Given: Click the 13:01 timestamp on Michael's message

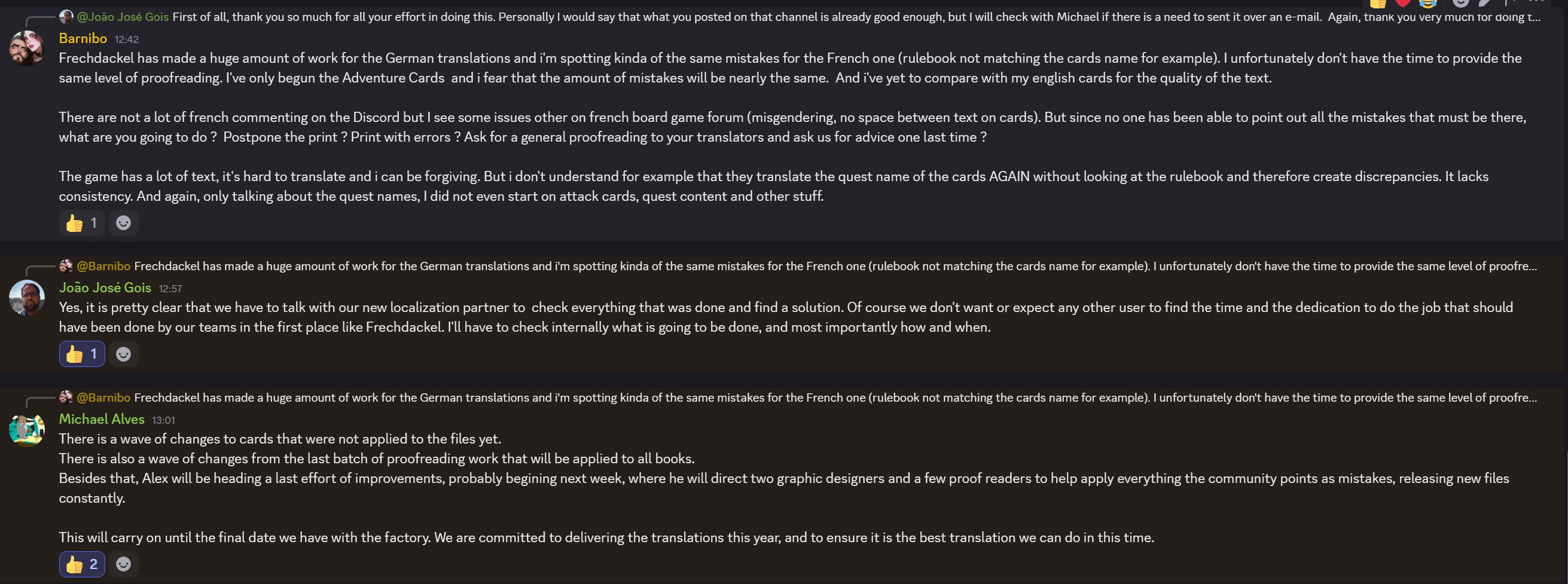Looking at the screenshot, I should 163,420.
